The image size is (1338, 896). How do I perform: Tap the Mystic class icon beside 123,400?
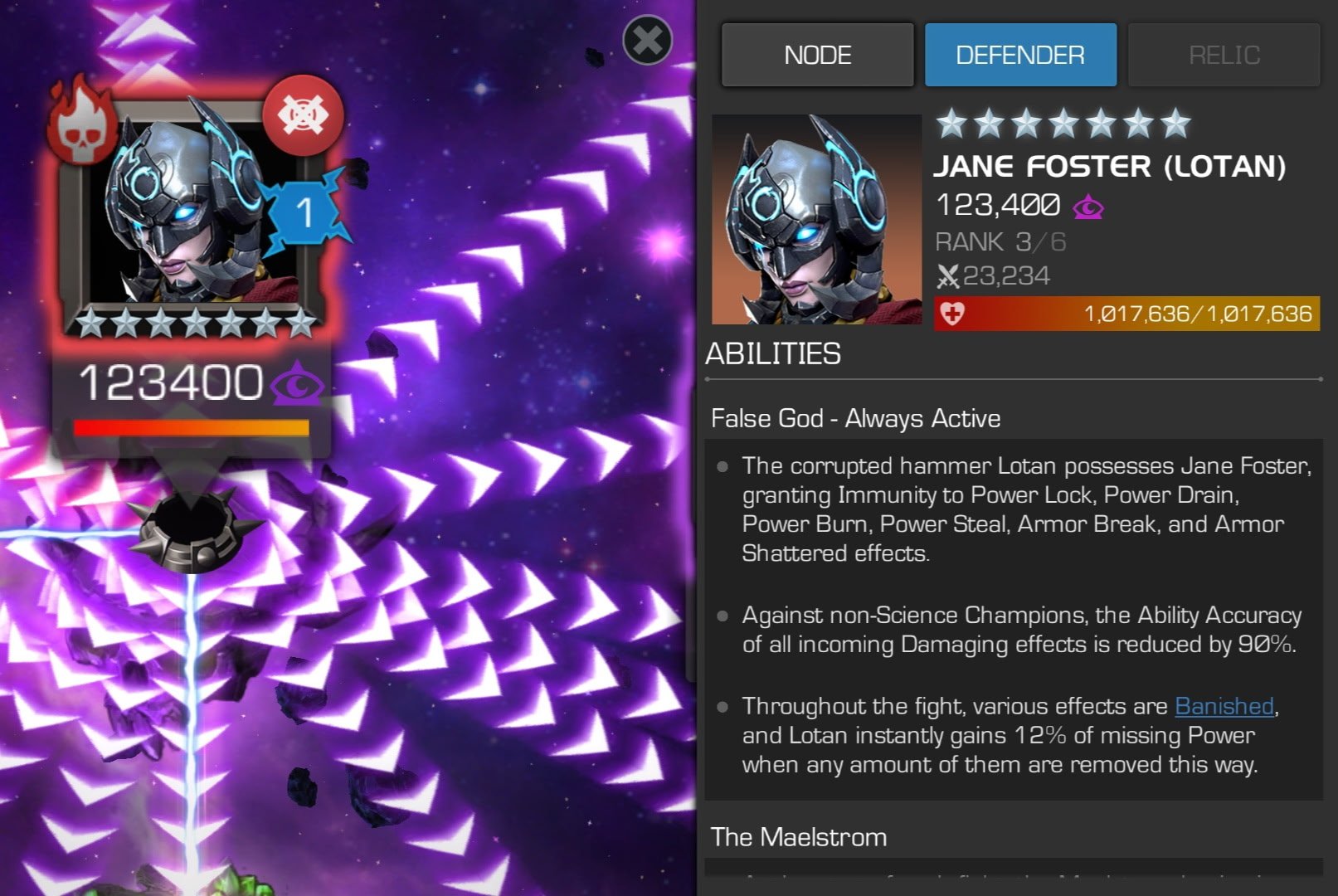pyautogui.click(x=1087, y=207)
